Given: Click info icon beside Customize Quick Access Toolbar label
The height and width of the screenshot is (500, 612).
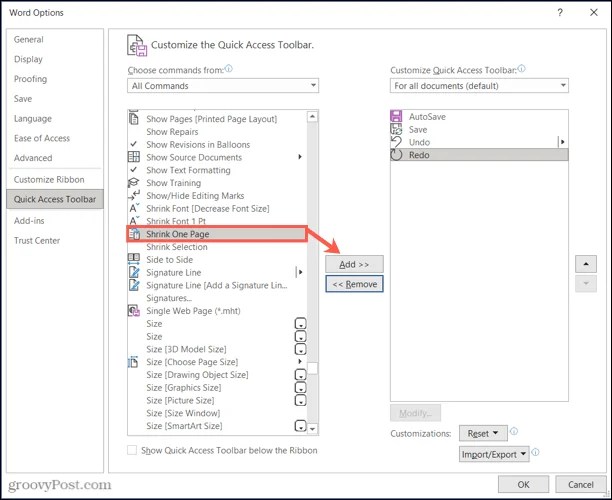Looking at the screenshot, I should tap(521, 69).
